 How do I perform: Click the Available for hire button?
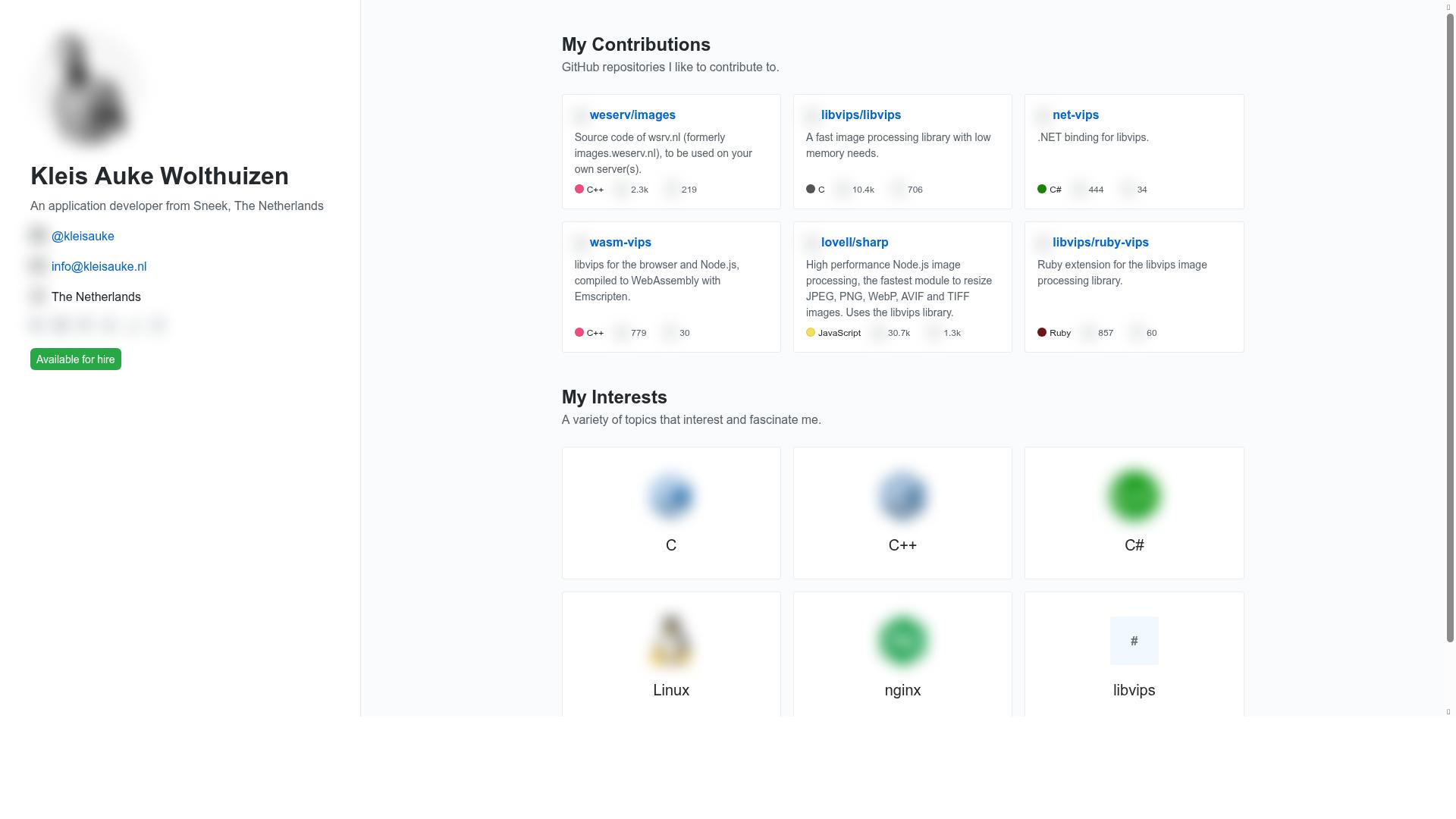pyautogui.click(x=76, y=359)
